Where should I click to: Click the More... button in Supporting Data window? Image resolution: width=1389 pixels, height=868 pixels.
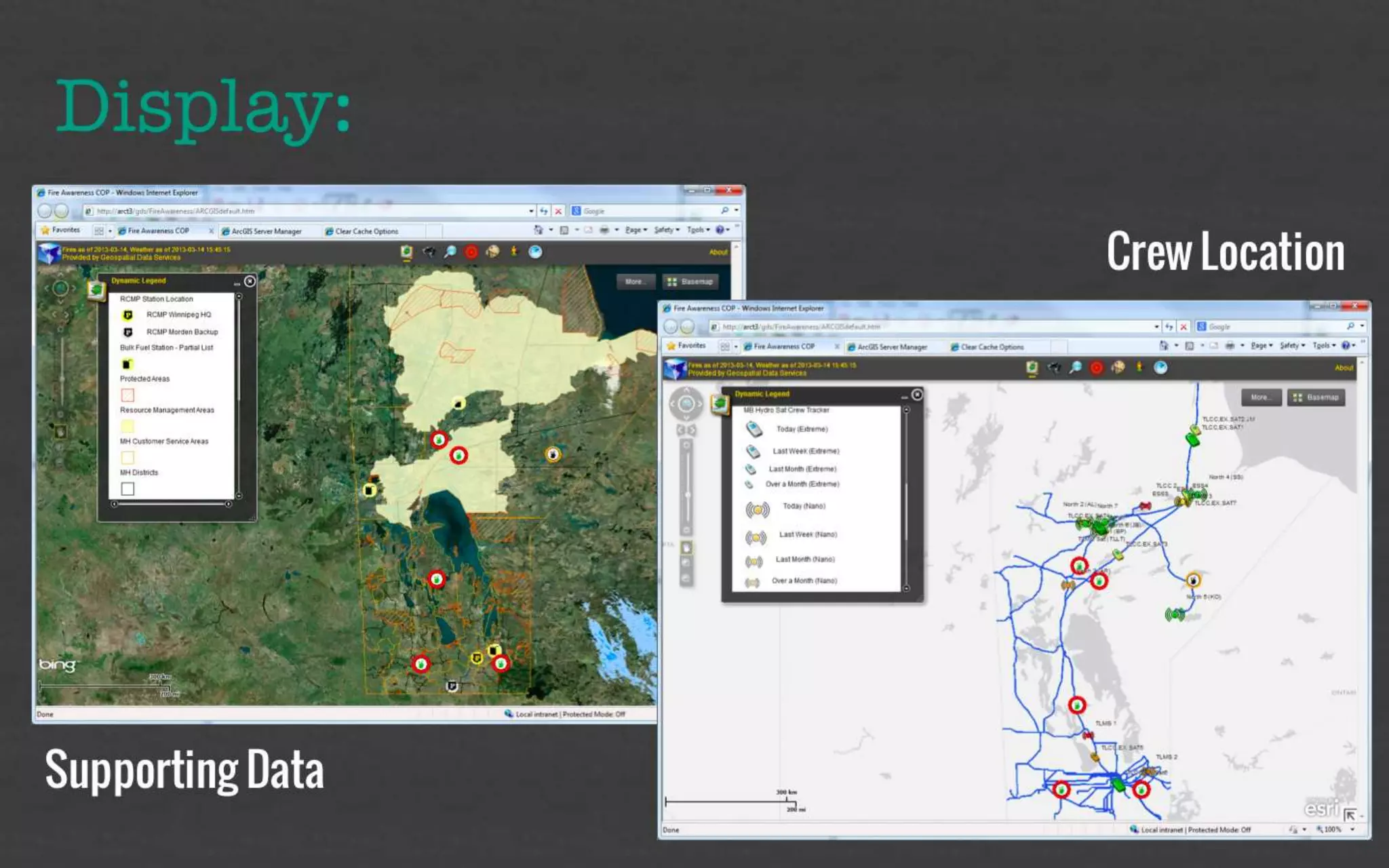coord(635,281)
